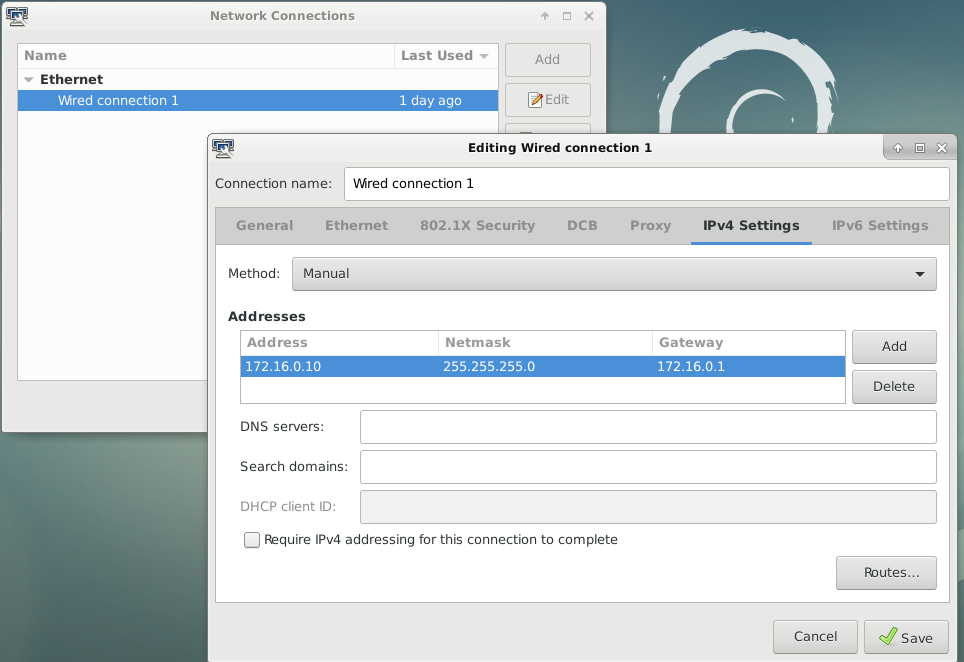The height and width of the screenshot is (662, 964).
Task: Open the Method dropdown set to Manual
Action: pos(614,273)
